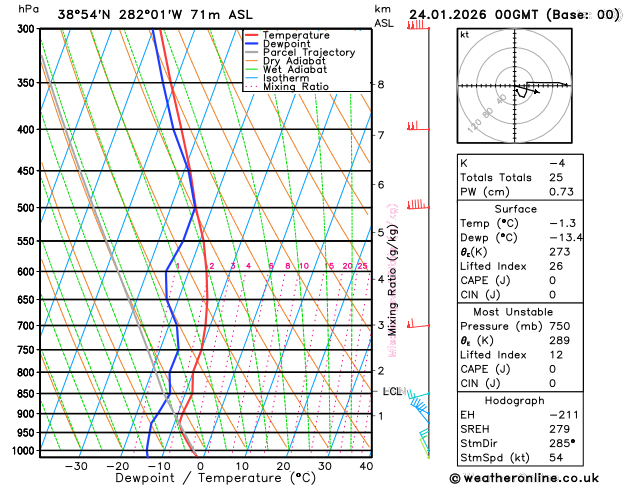Click the 'Surface' section heading
Image resolution: width=629 pixels, height=486 pixels.
515,209
